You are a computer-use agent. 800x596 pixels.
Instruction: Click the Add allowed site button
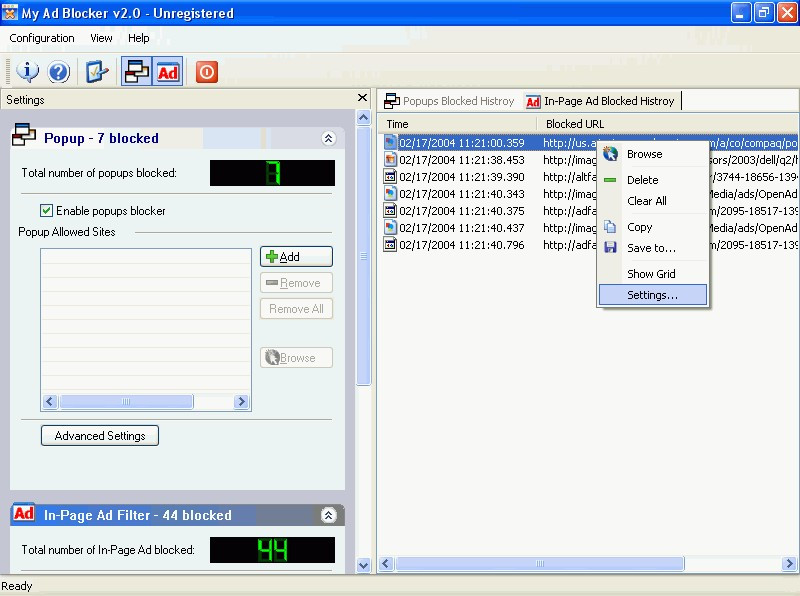coord(296,257)
